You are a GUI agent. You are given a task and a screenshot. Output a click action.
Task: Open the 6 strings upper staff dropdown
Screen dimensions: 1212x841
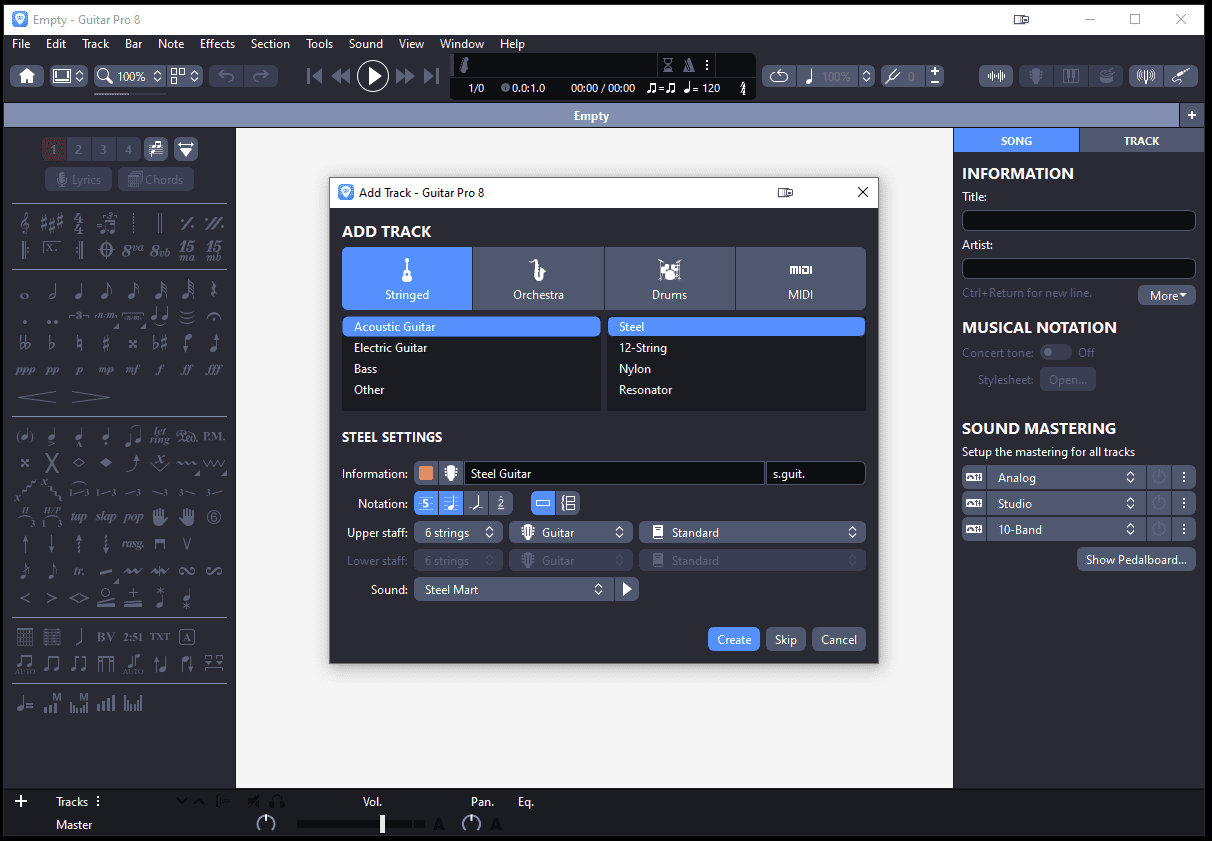click(x=458, y=533)
